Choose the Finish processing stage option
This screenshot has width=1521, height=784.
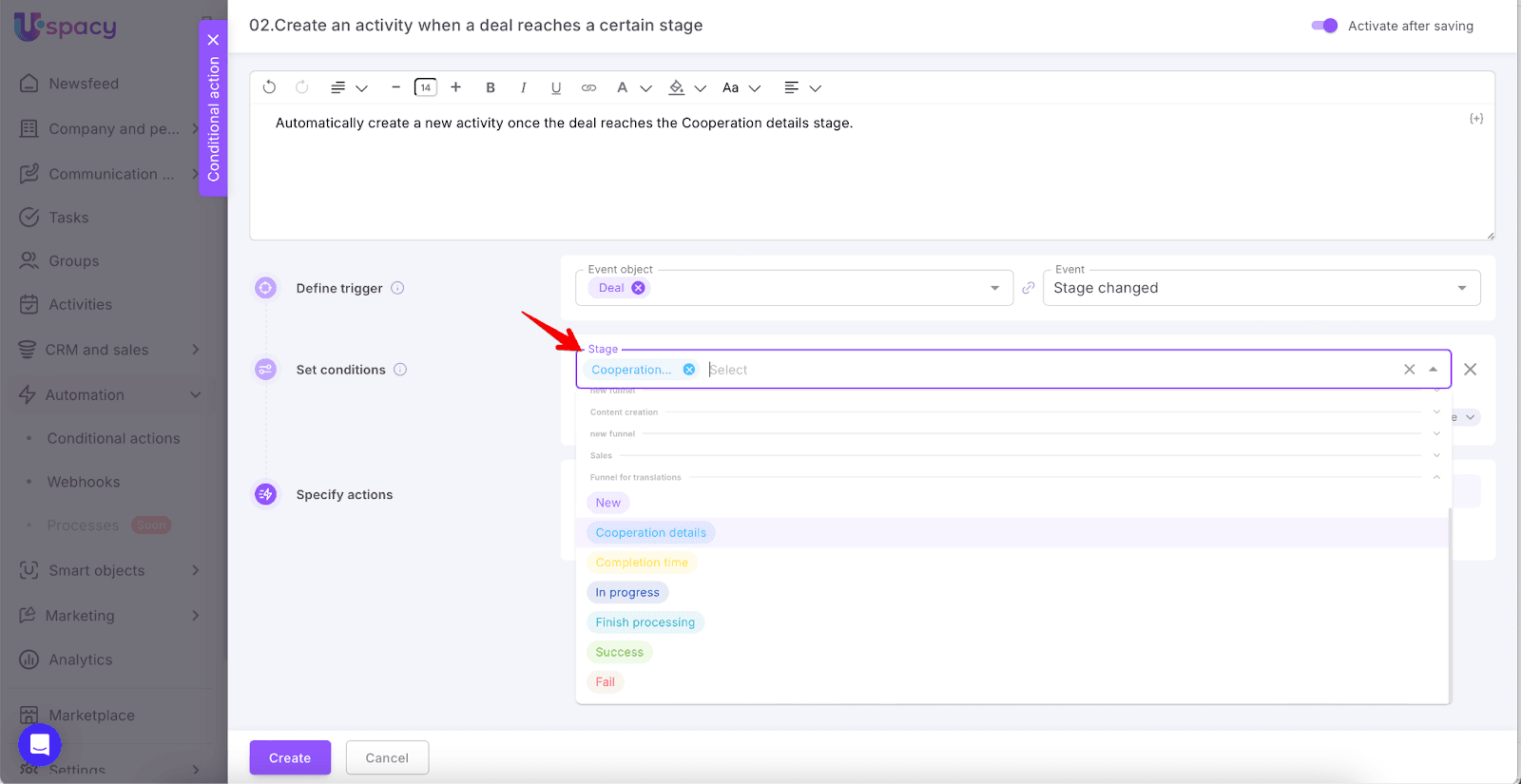pyautogui.click(x=645, y=622)
